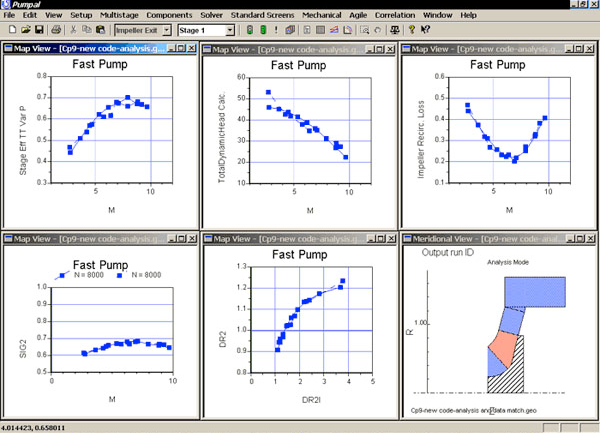Click the exclamation mark toolbar icon

(276, 30)
